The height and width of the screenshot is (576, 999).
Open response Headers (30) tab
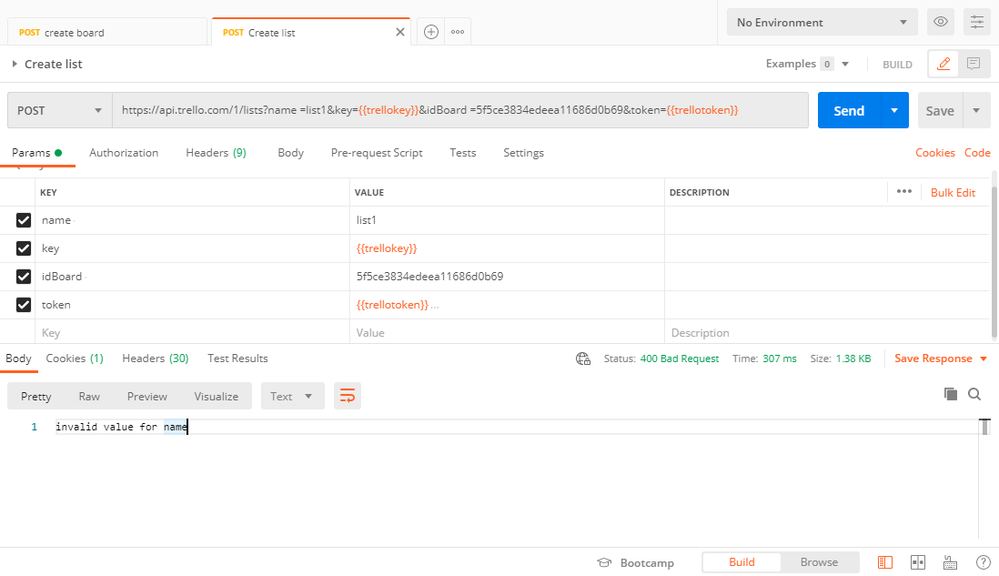[x=155, y=359]
